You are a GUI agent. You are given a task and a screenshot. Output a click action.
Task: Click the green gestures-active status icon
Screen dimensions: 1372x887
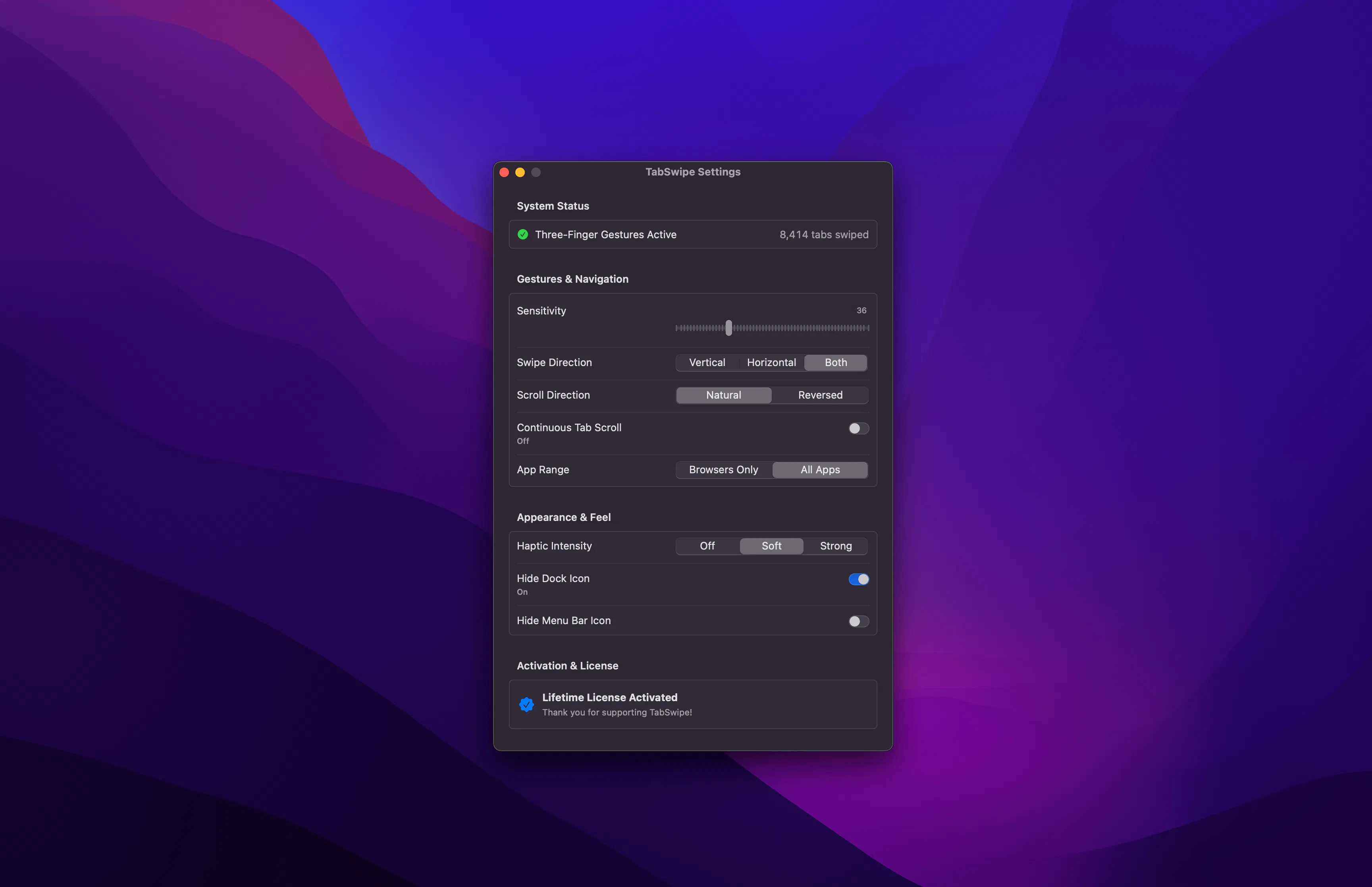coord(523,234)
